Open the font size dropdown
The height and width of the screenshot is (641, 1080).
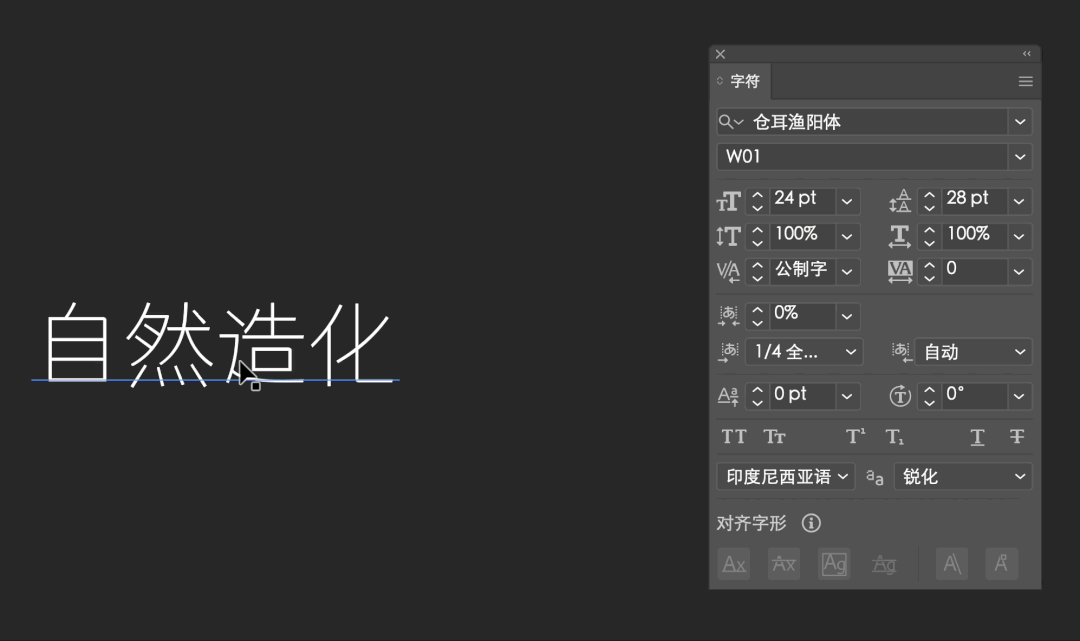pos(847,201)
